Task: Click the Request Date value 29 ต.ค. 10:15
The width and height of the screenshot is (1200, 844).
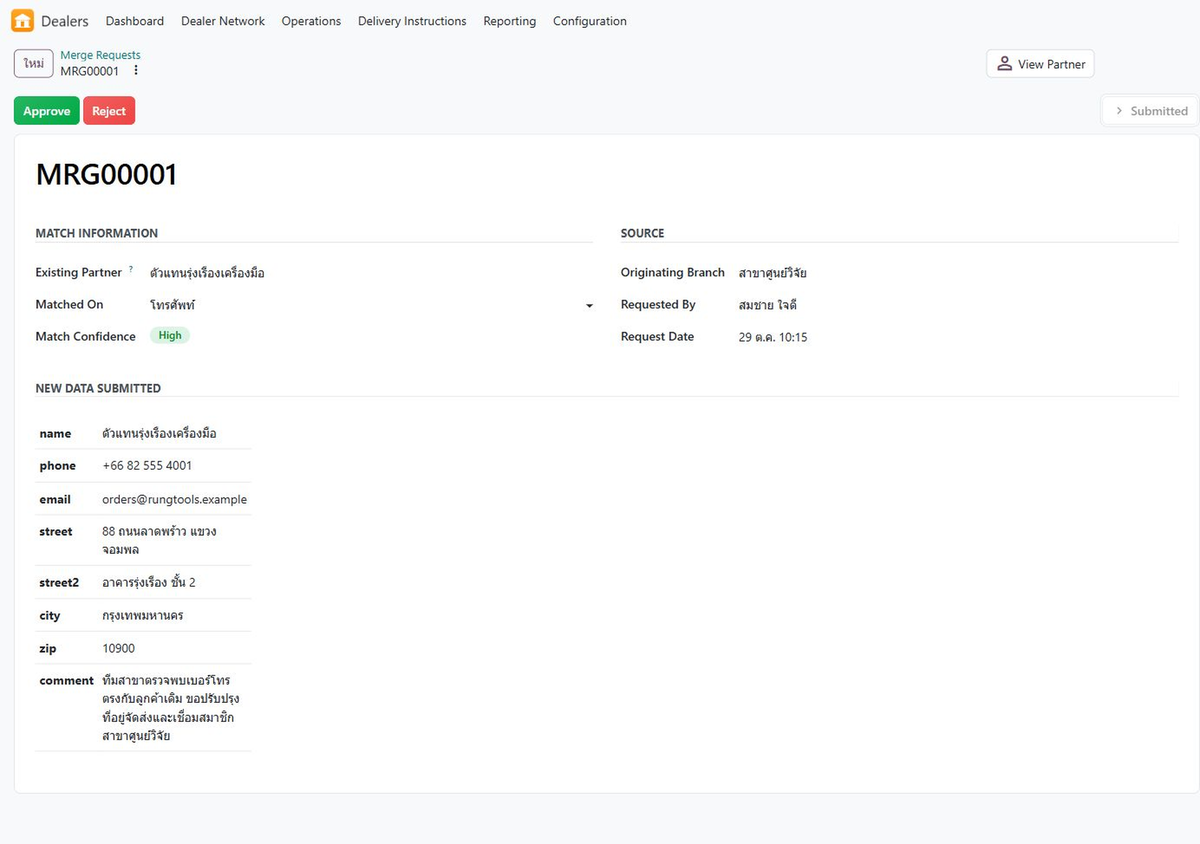Action: pyautogui.click(x=773, y=337)
